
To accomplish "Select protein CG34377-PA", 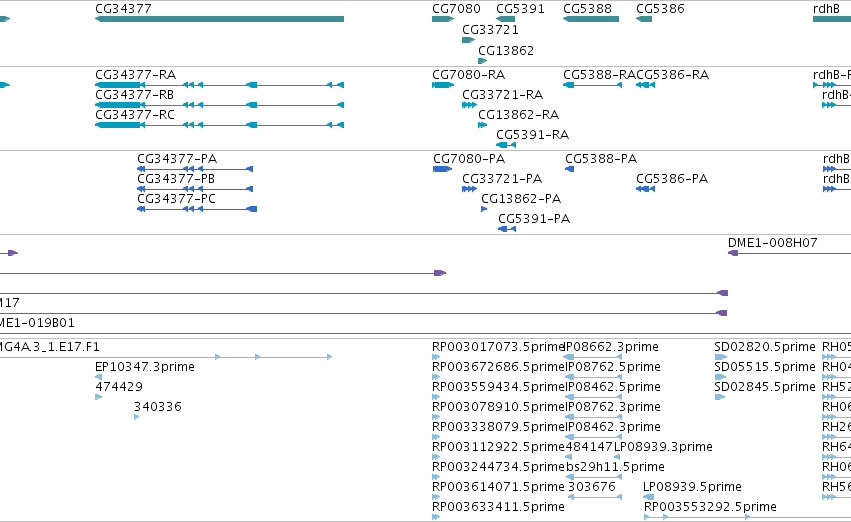I will pyautogui.click(x=195, y=169).
